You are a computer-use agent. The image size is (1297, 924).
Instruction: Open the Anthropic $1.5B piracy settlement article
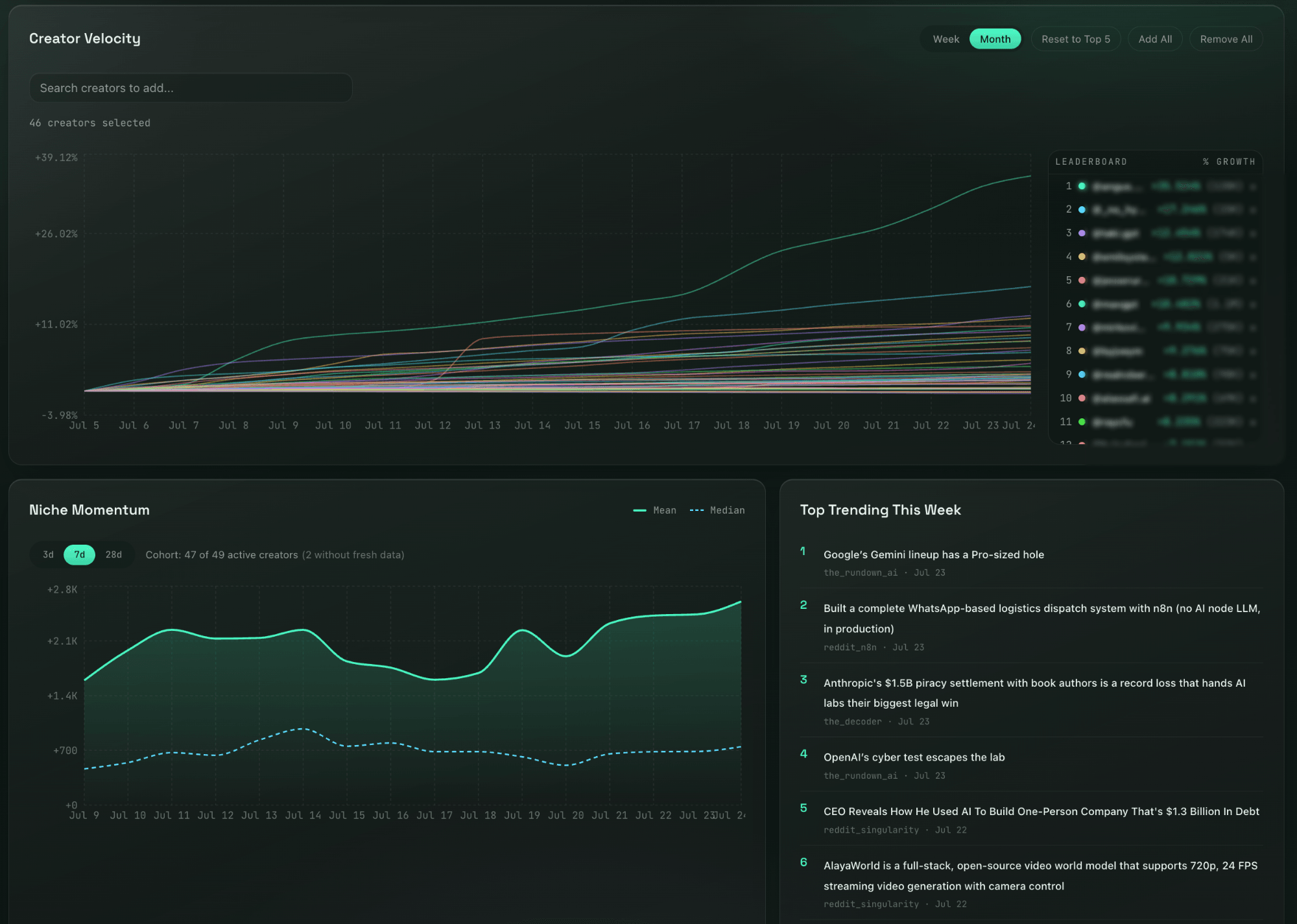1034,693
